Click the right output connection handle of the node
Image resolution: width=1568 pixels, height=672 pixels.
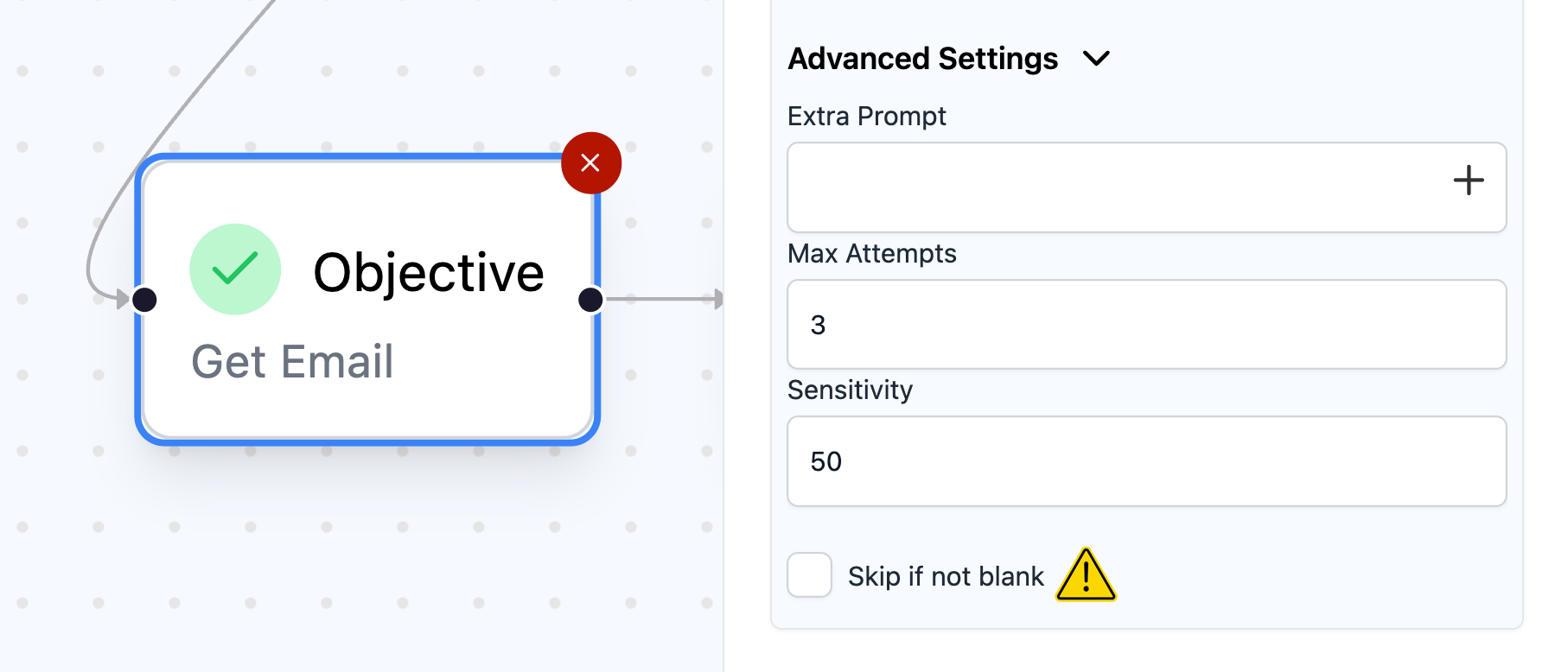pyautogui.click(x=590, y=299)
